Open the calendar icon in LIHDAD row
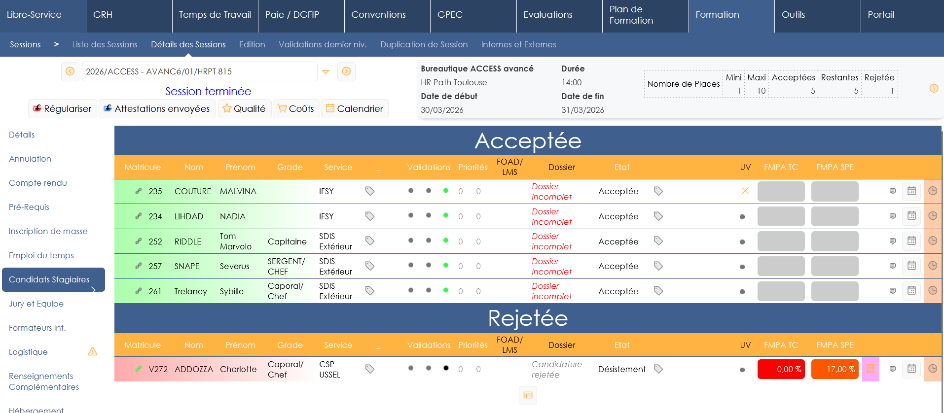The image size is (944, 413). [911, 216]
